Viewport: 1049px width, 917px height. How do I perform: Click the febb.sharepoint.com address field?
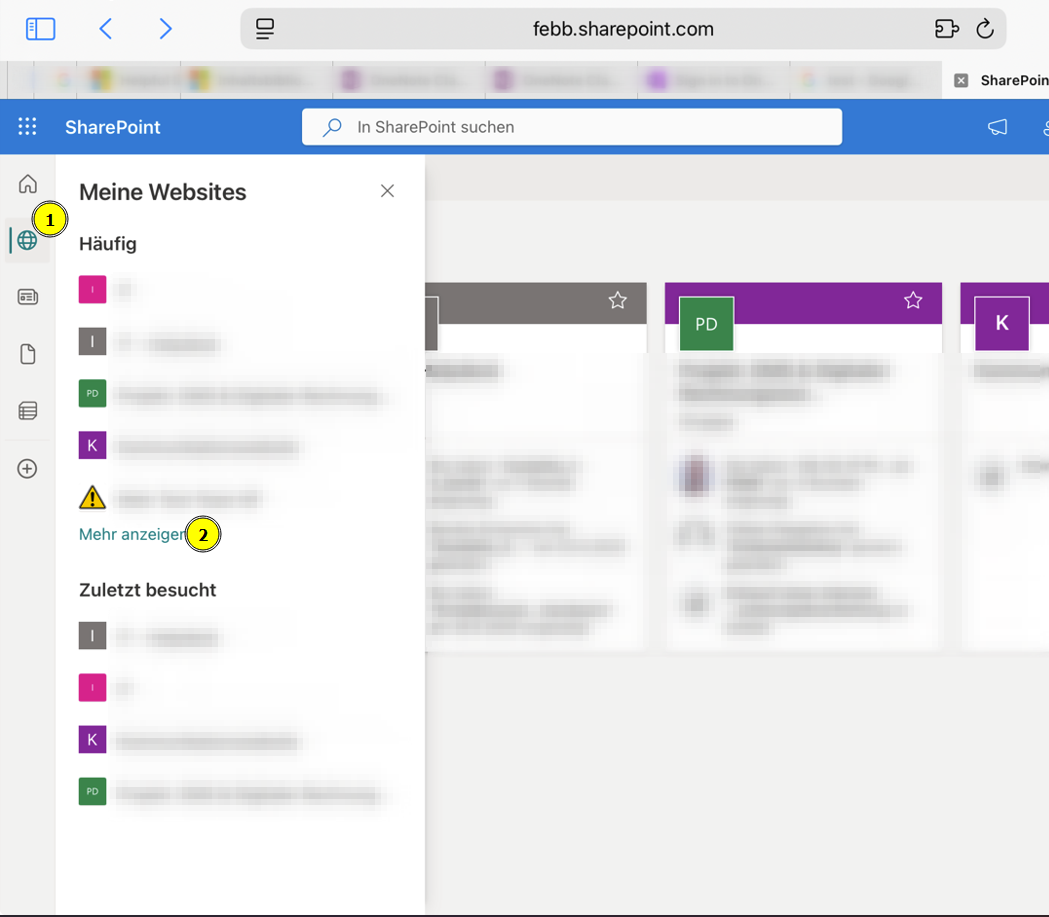(x=623, y=29)
